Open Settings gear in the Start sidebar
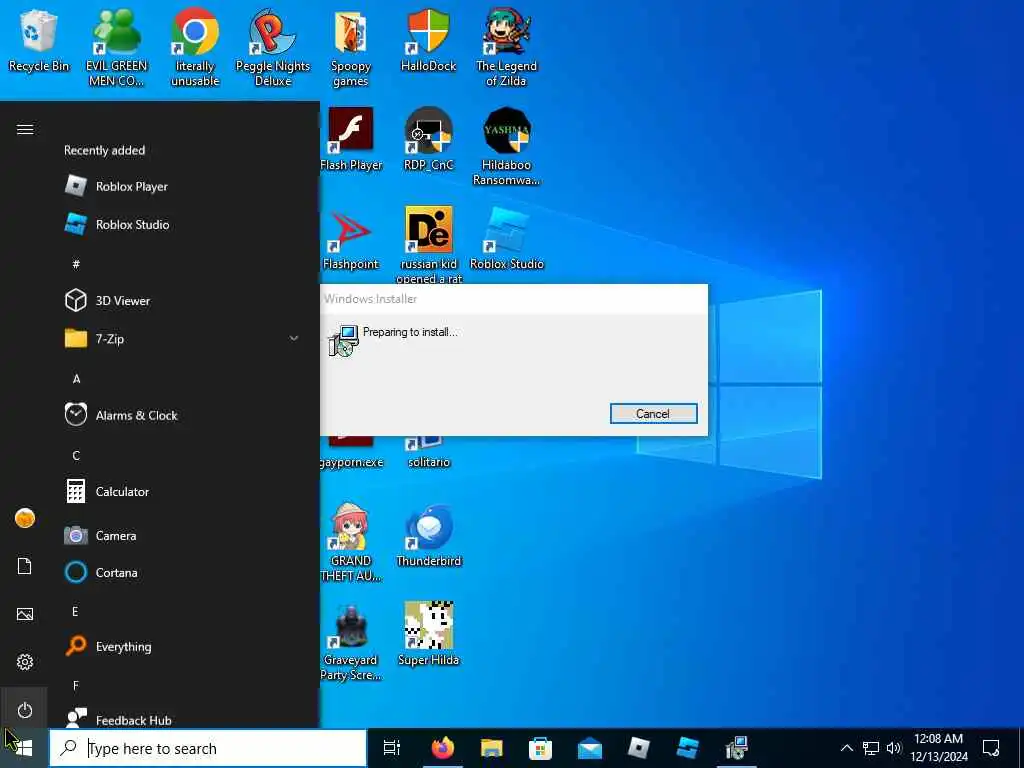This screenshot has width=1024, height=768. click(x=25, y=662)
